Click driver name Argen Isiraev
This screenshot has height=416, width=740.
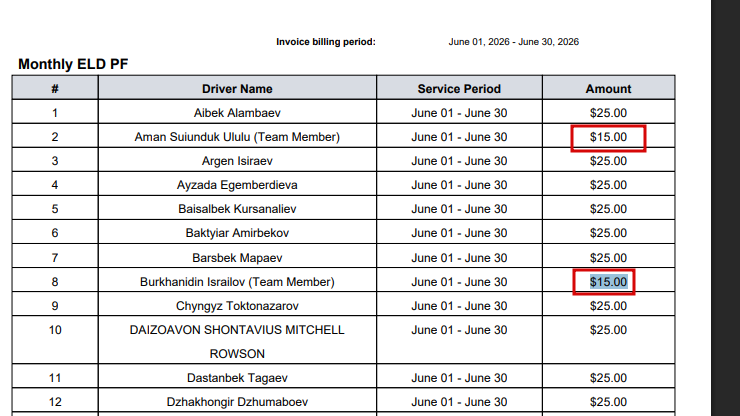point(237,161)
